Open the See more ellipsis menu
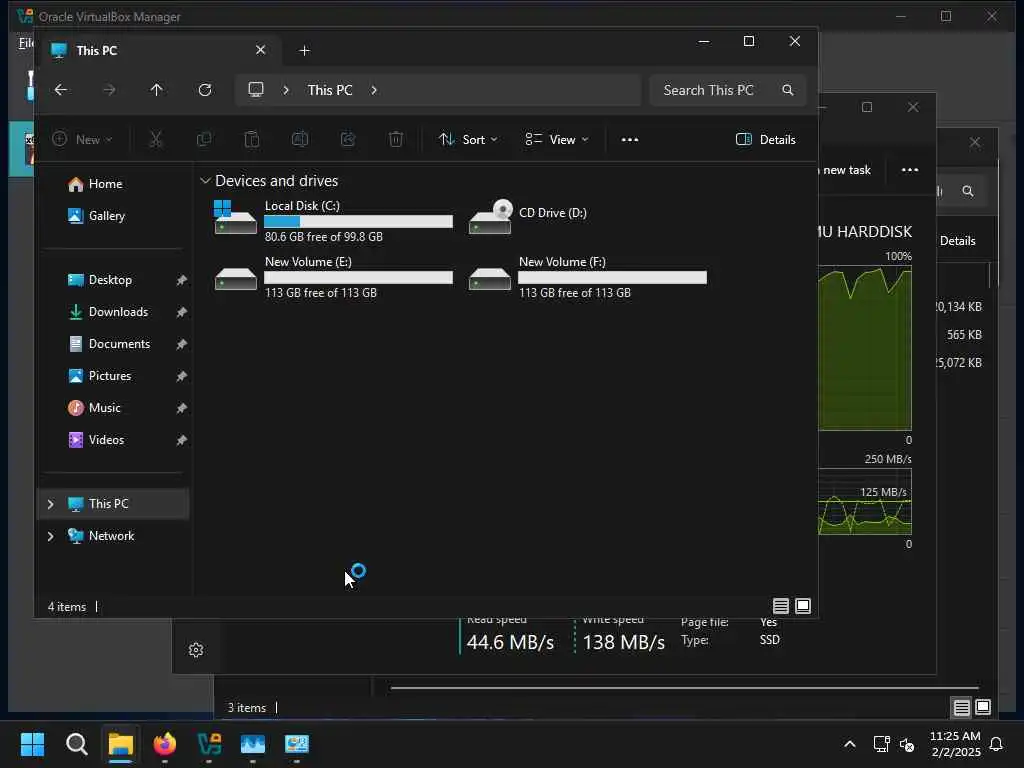 tap(630, 140)
